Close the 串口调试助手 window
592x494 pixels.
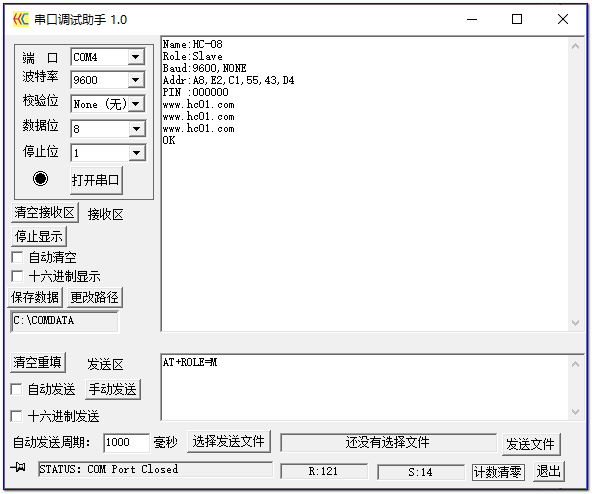563,19
